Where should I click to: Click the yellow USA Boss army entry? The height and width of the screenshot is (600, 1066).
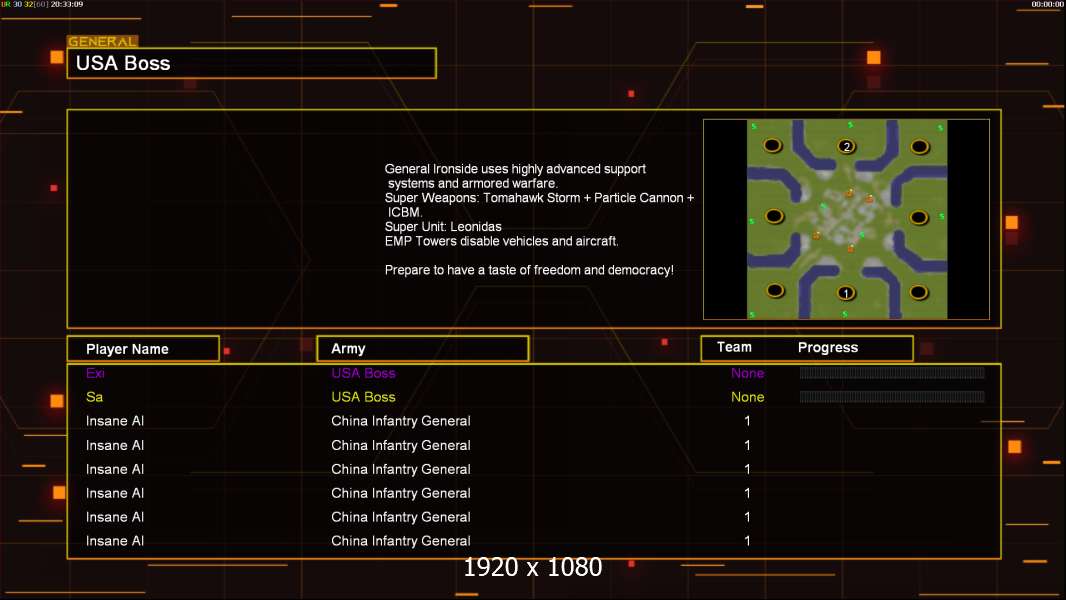[363, 397]
